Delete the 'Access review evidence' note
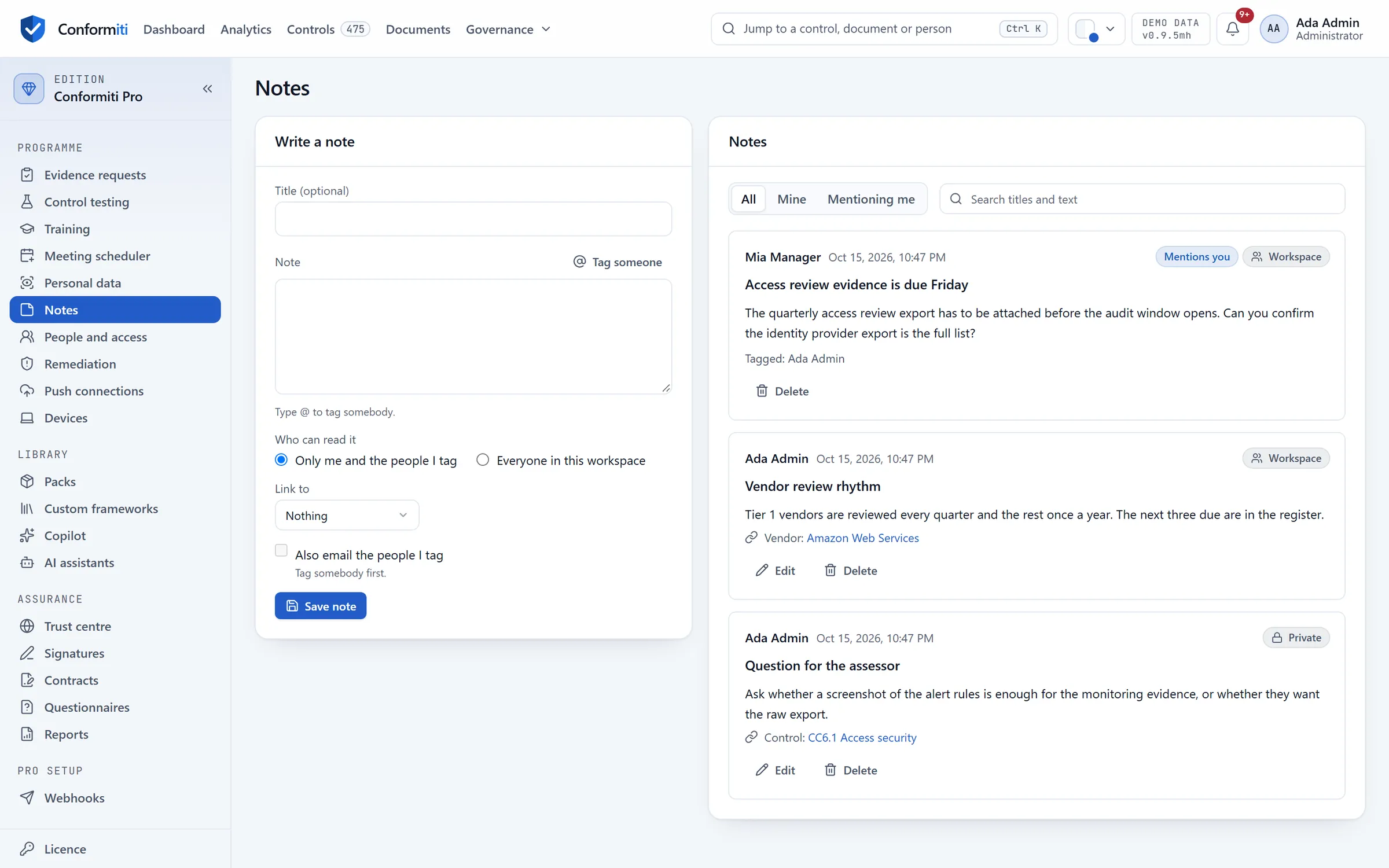This screenshot has width=1389, height=868. tap(782, 391)
